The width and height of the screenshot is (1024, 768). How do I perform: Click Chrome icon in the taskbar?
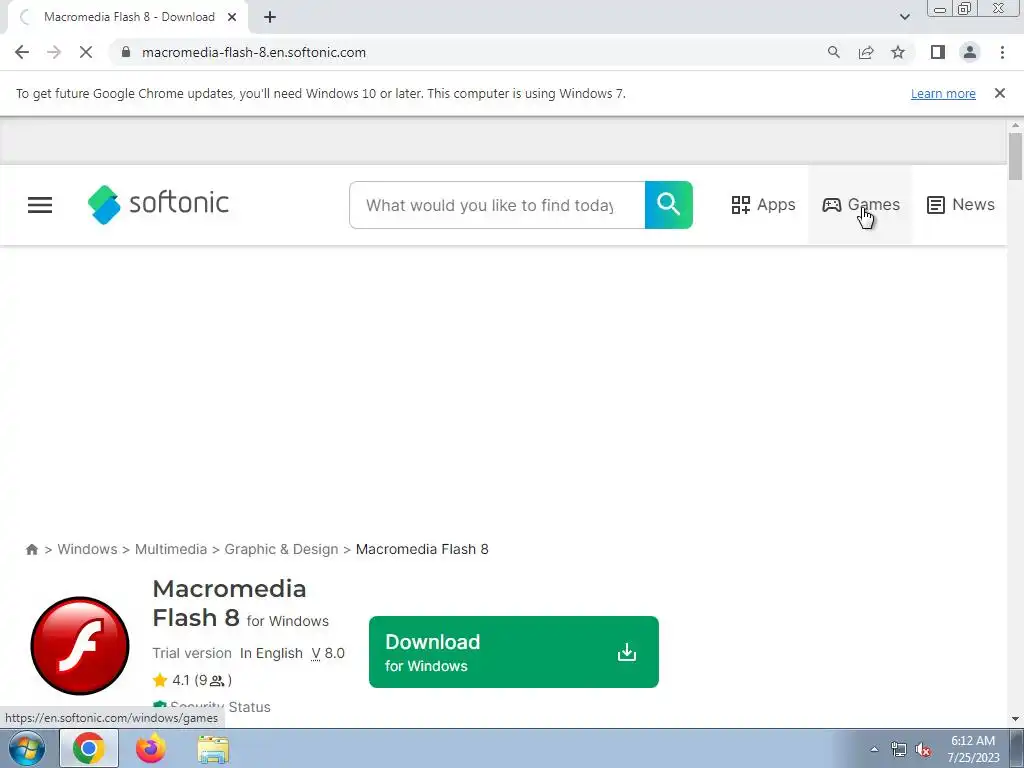coord(89,748)
